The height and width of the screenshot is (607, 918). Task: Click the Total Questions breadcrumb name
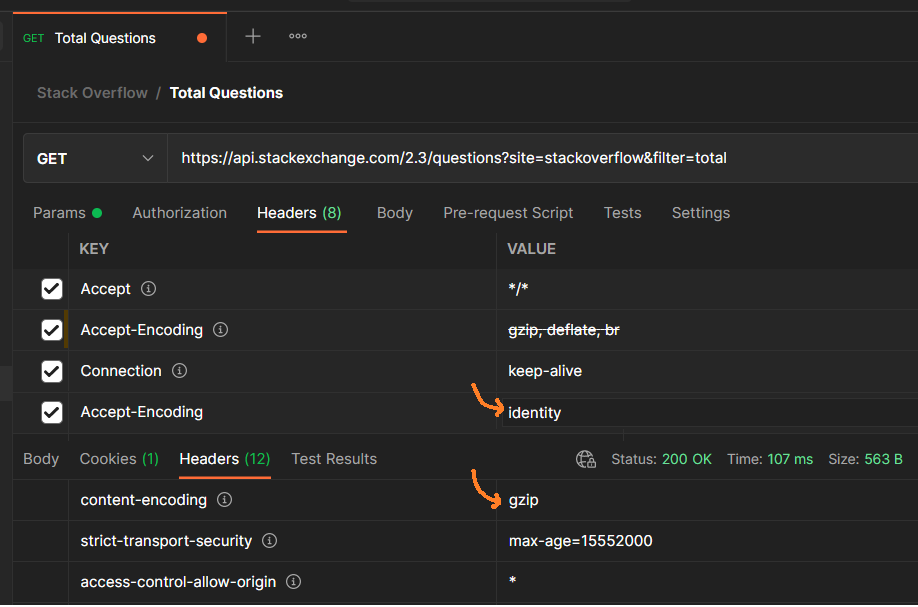226,92
